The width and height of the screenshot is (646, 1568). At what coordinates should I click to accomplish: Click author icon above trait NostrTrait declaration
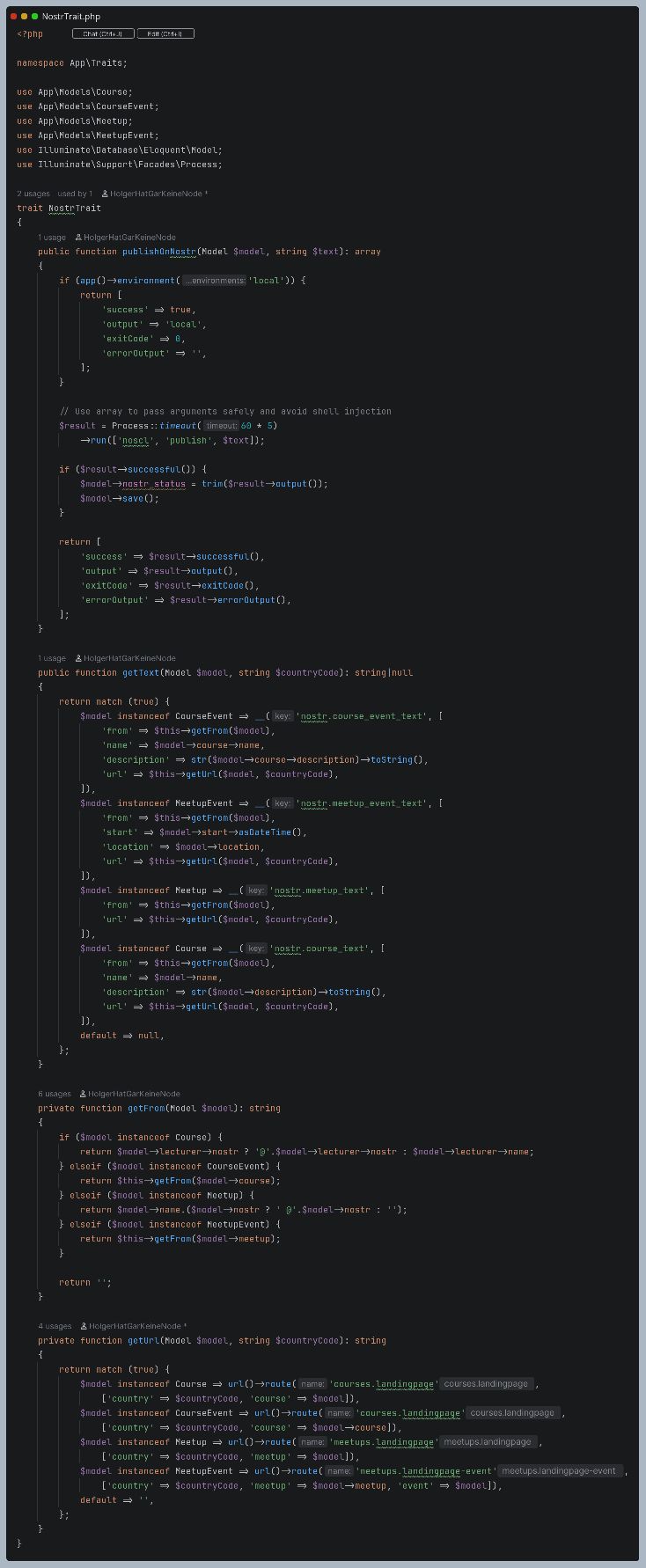pyautogui.click(x=105, y=194)
